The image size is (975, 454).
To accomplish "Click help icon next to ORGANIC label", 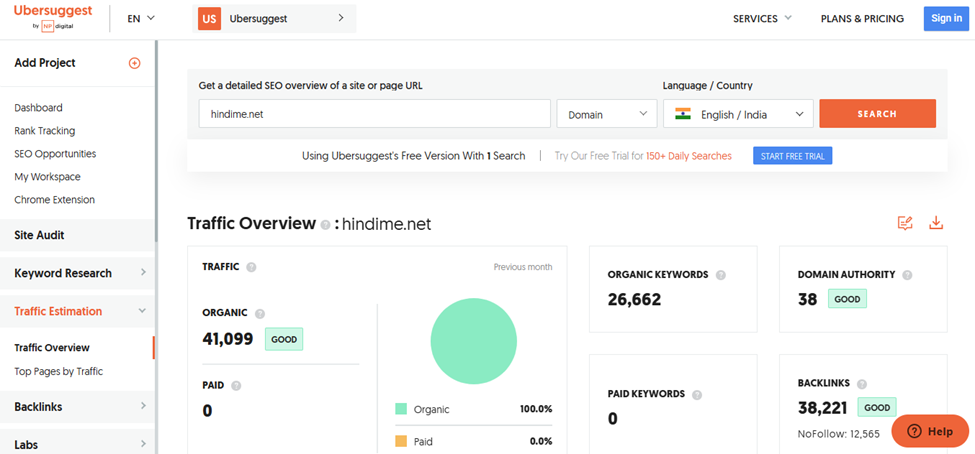I will (x=260, y=313).
